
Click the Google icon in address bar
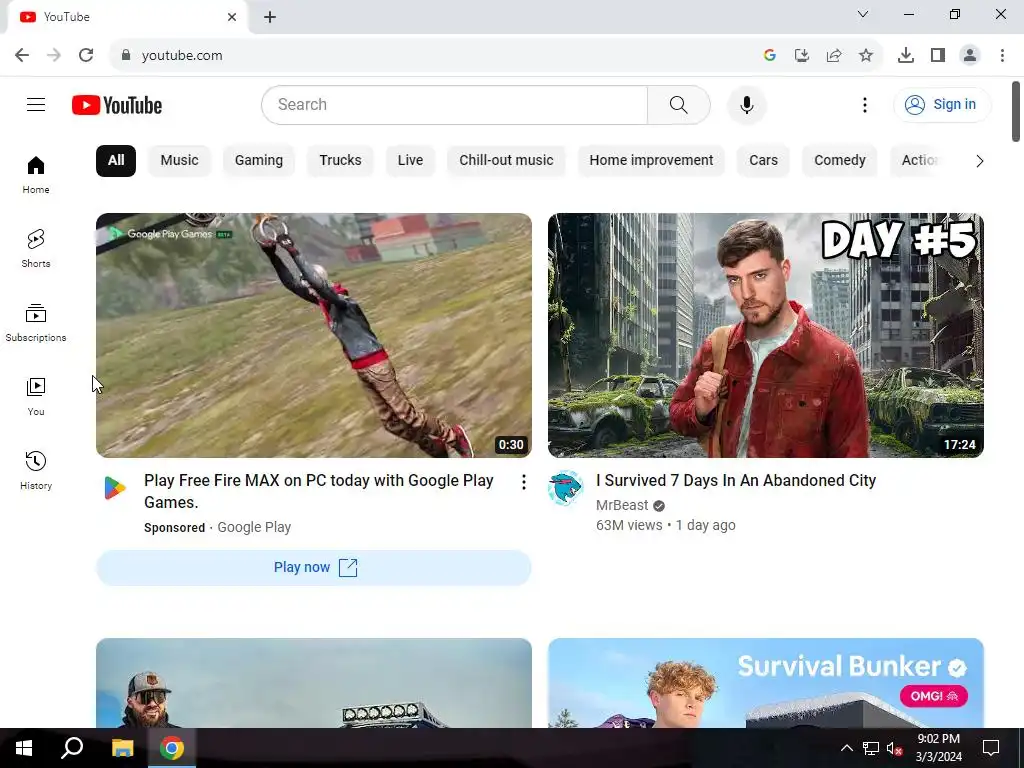770,55
